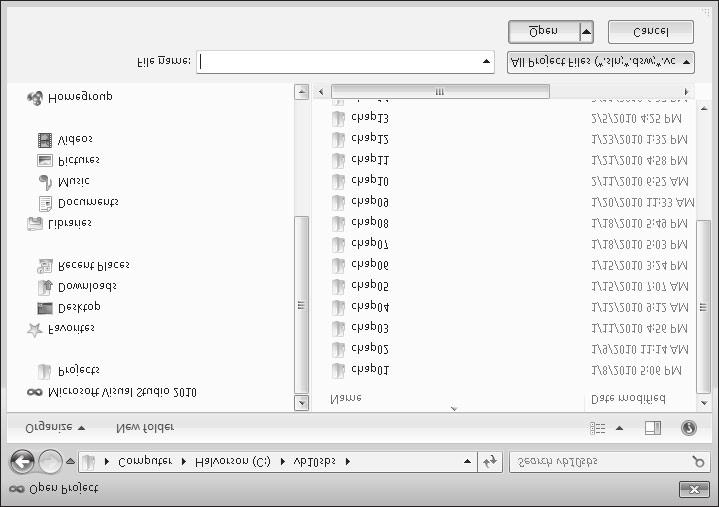This screenshot has width=719, height=507.
Task: Click the Open button
Action: (544, 32)
